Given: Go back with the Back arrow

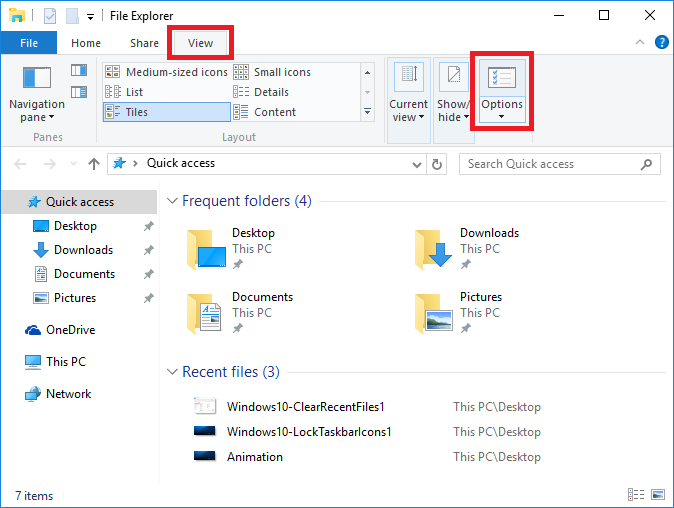Looking at the screenshot, I should (20, 164).
